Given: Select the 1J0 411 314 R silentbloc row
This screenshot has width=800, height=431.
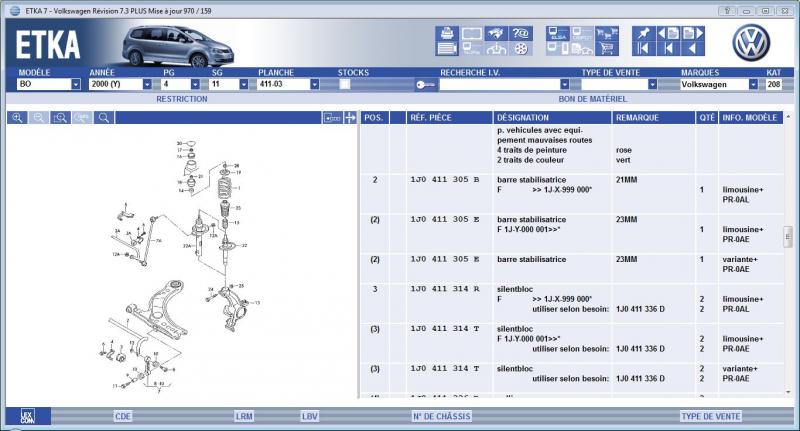Looking at the screenshot, I should click(x=571, y=303).
